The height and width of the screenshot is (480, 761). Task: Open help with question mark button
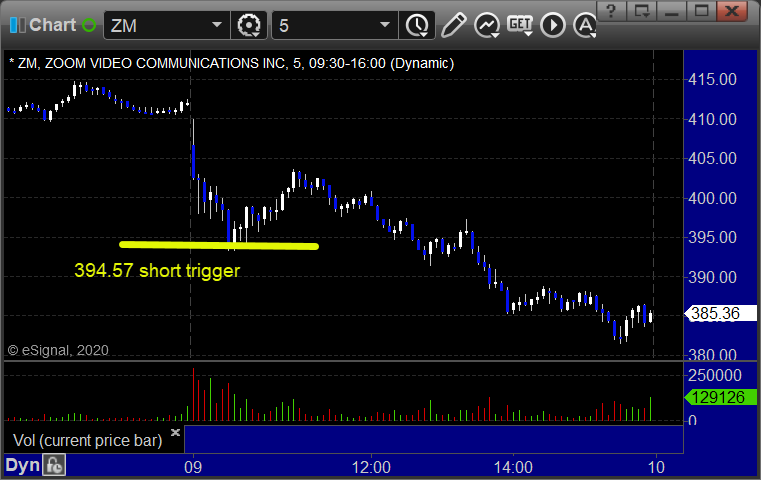click(x=611, y=11)
